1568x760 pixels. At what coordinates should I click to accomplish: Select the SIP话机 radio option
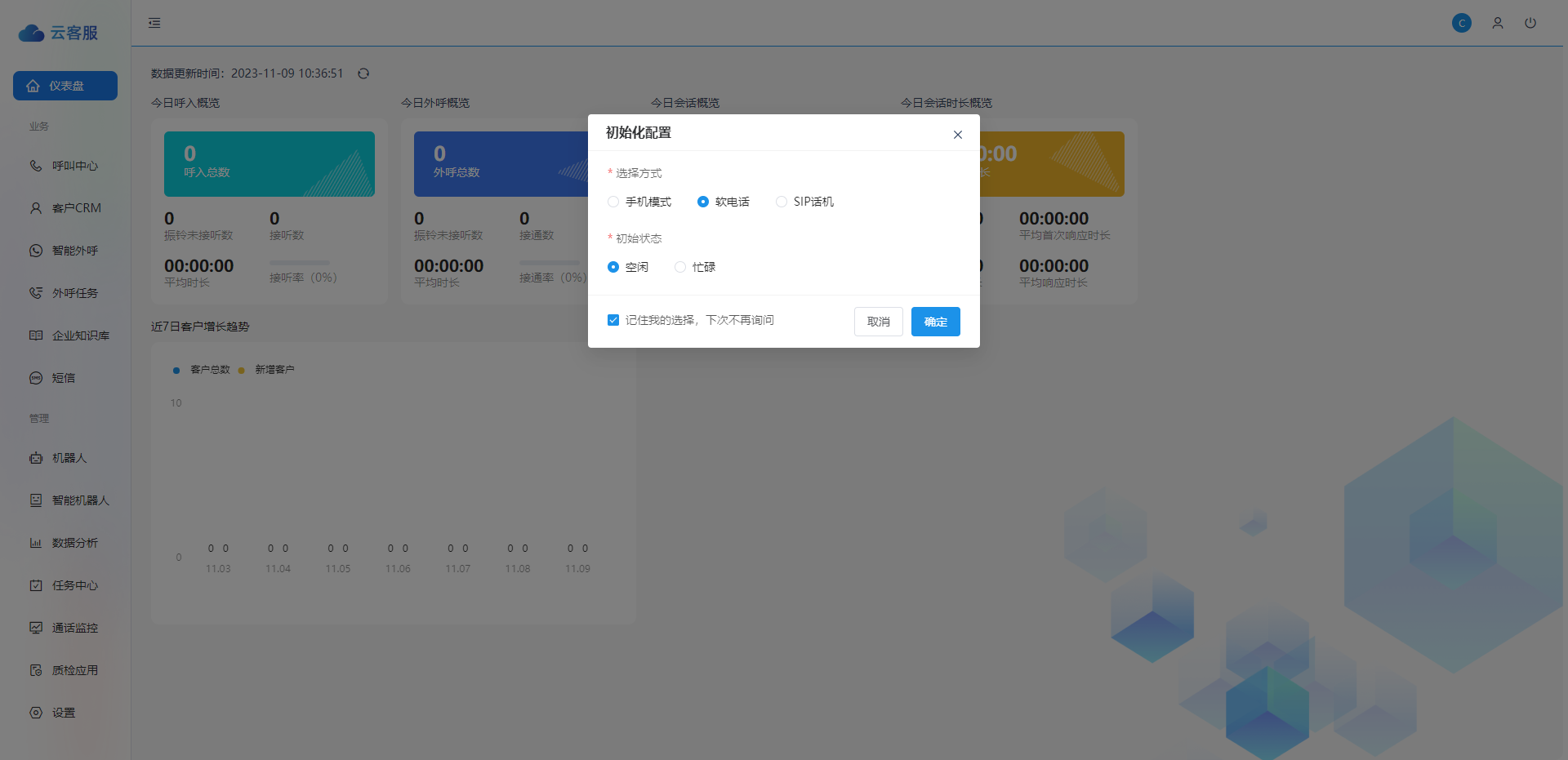pos(782,202)
